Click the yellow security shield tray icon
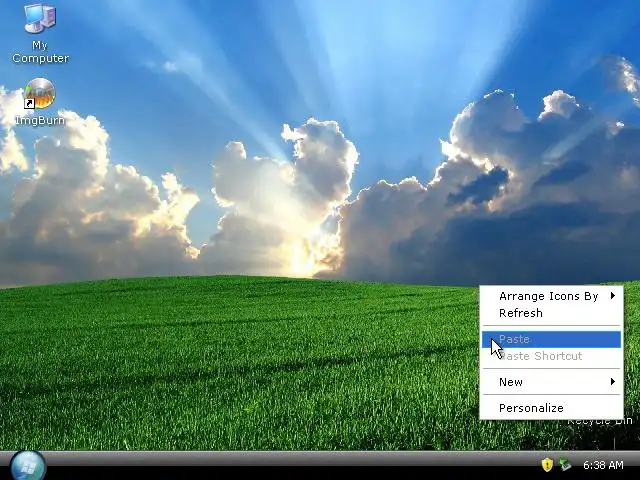Viewport: 640px width, 480px height. 547,464
